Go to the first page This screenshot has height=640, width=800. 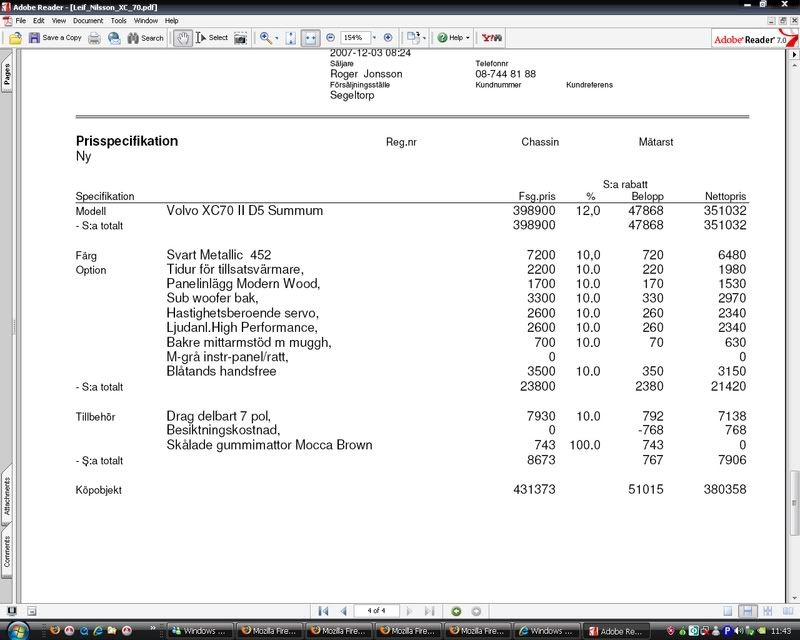(323, 611)
